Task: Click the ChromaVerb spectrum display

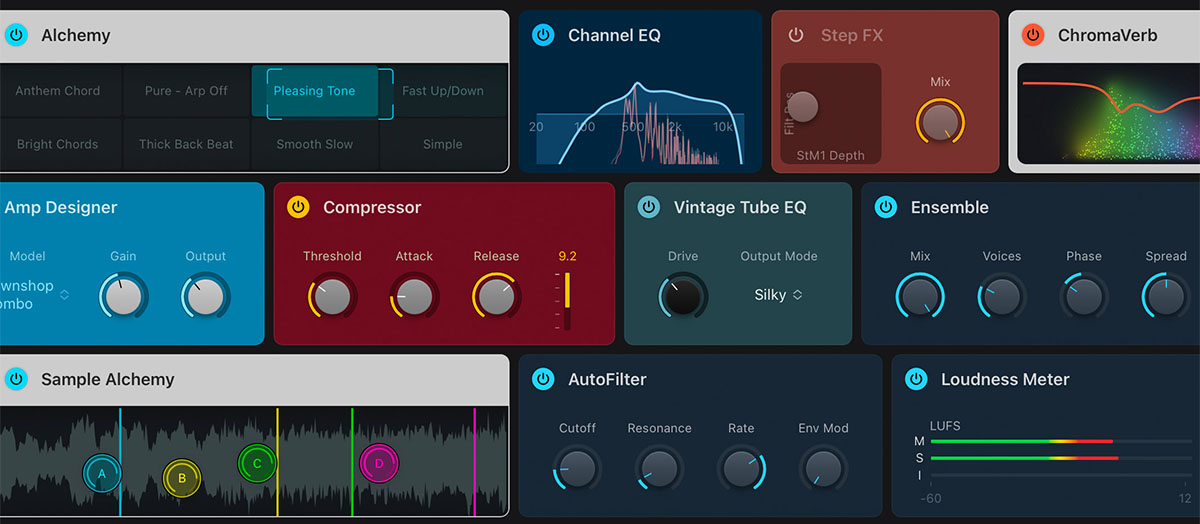Action: (1108, 115)
